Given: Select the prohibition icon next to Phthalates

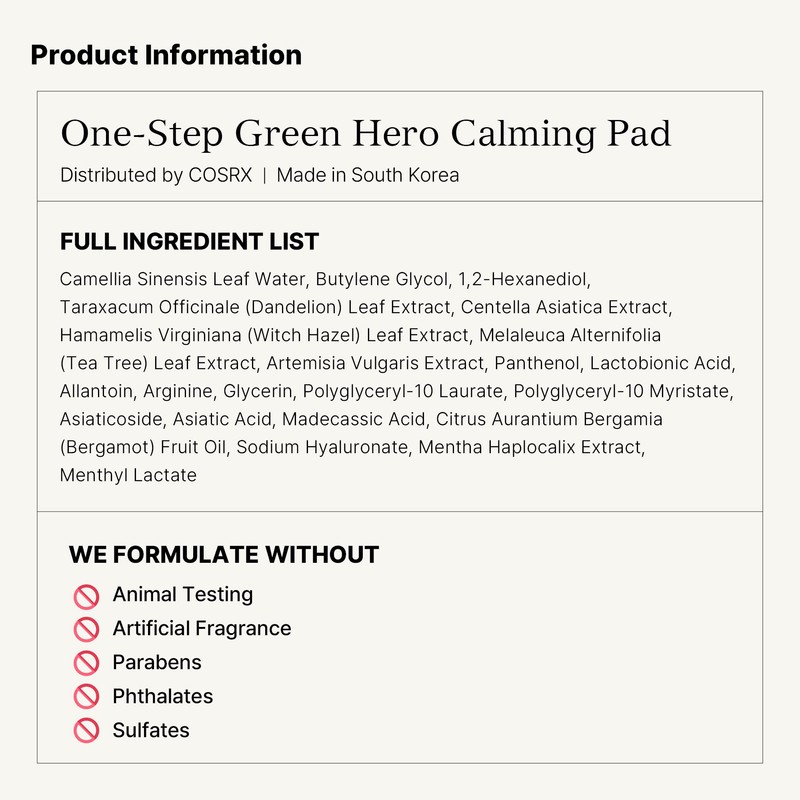Looking at the screenshot, I should pyautogui.click(x=87, y=697).
